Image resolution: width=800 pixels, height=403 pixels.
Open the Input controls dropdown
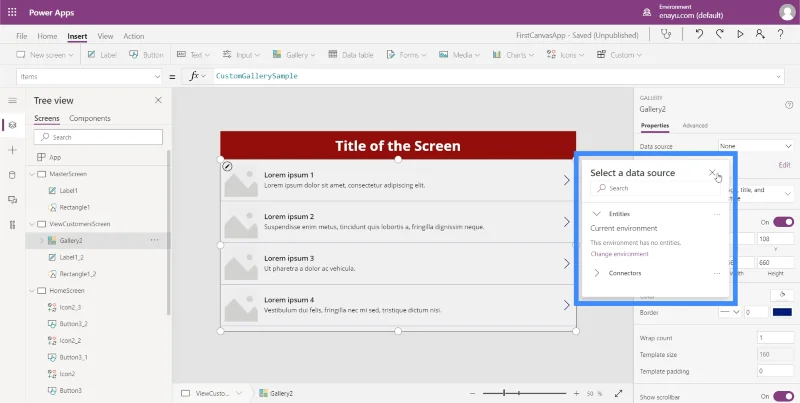pos(241,55)
